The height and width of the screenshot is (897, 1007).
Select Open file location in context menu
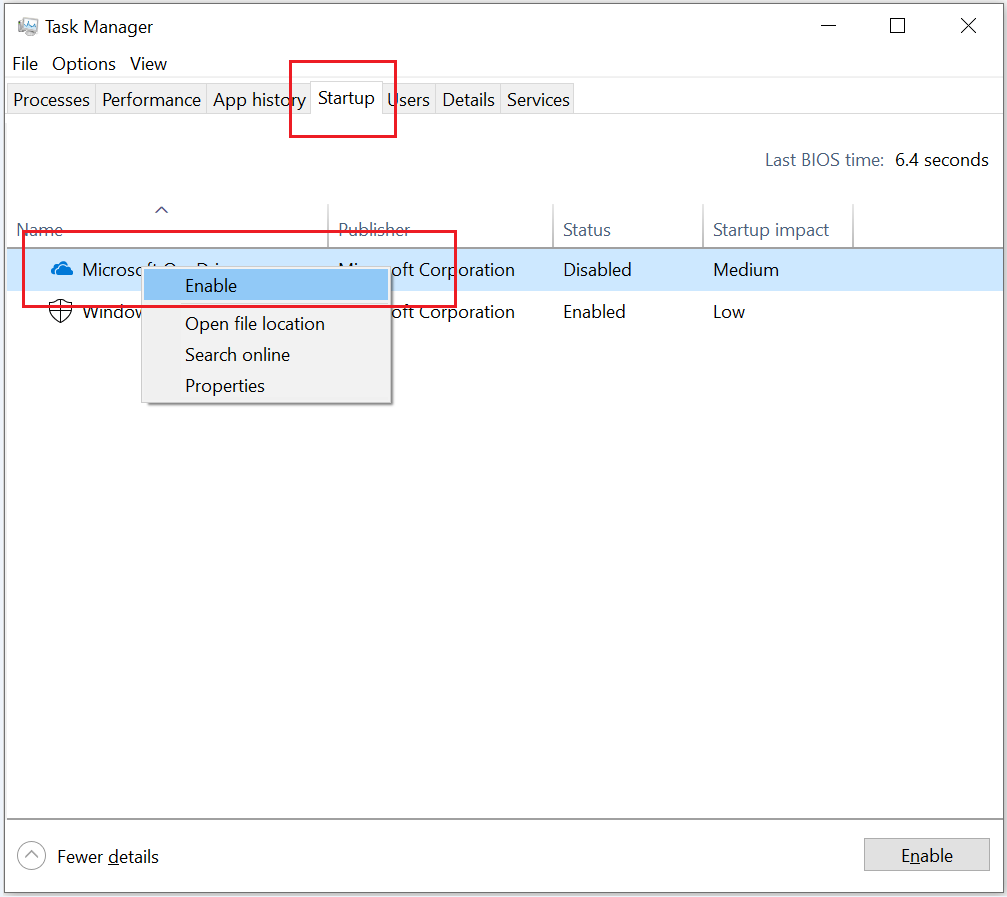click(255, 324)
